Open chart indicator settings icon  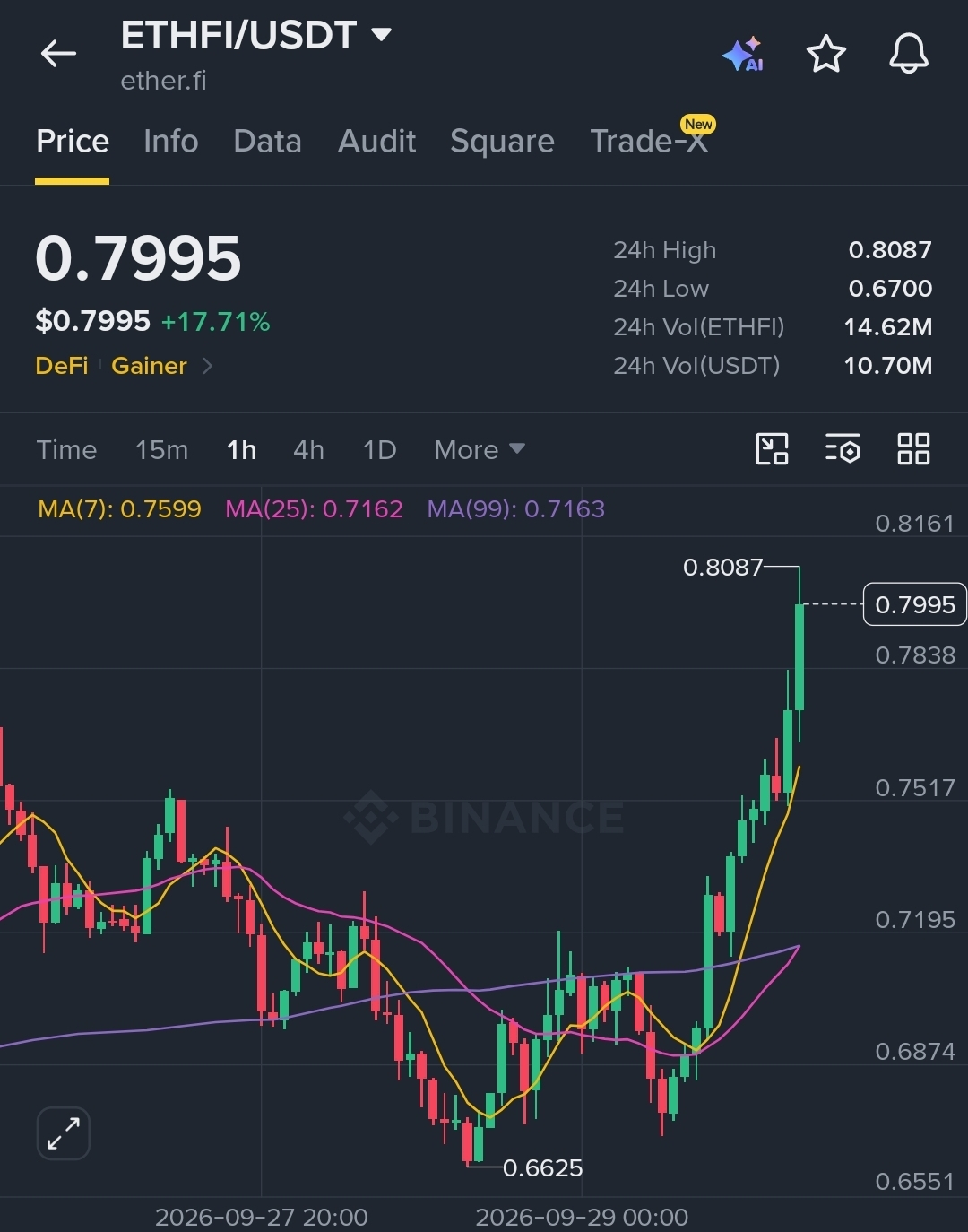click(843, 448)
